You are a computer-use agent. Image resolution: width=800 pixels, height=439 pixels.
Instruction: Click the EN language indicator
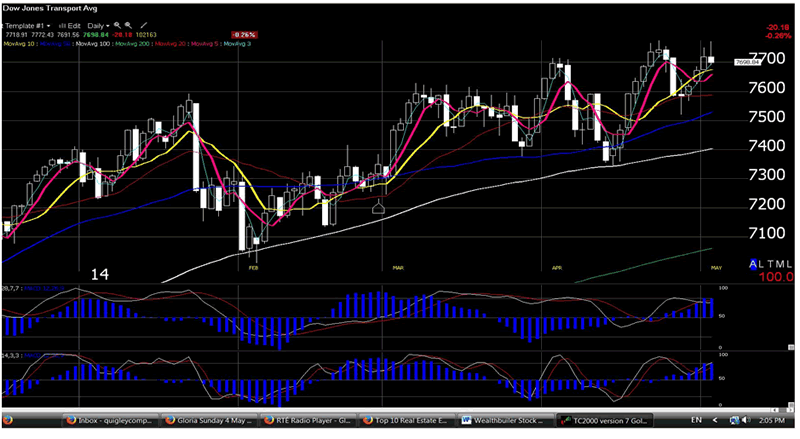pos(694,420)
